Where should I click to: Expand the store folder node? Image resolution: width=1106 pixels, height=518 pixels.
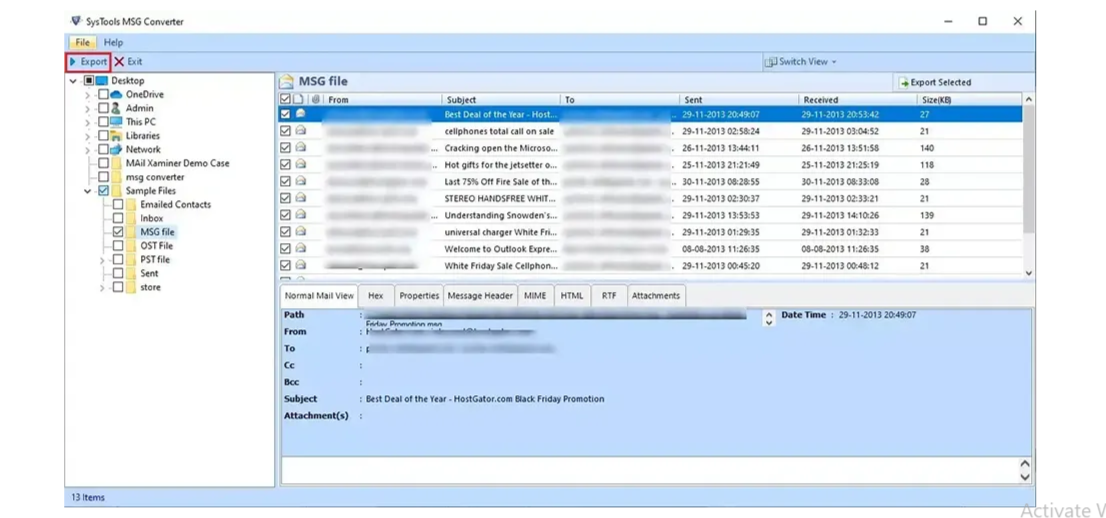click(x=102, y=287)
